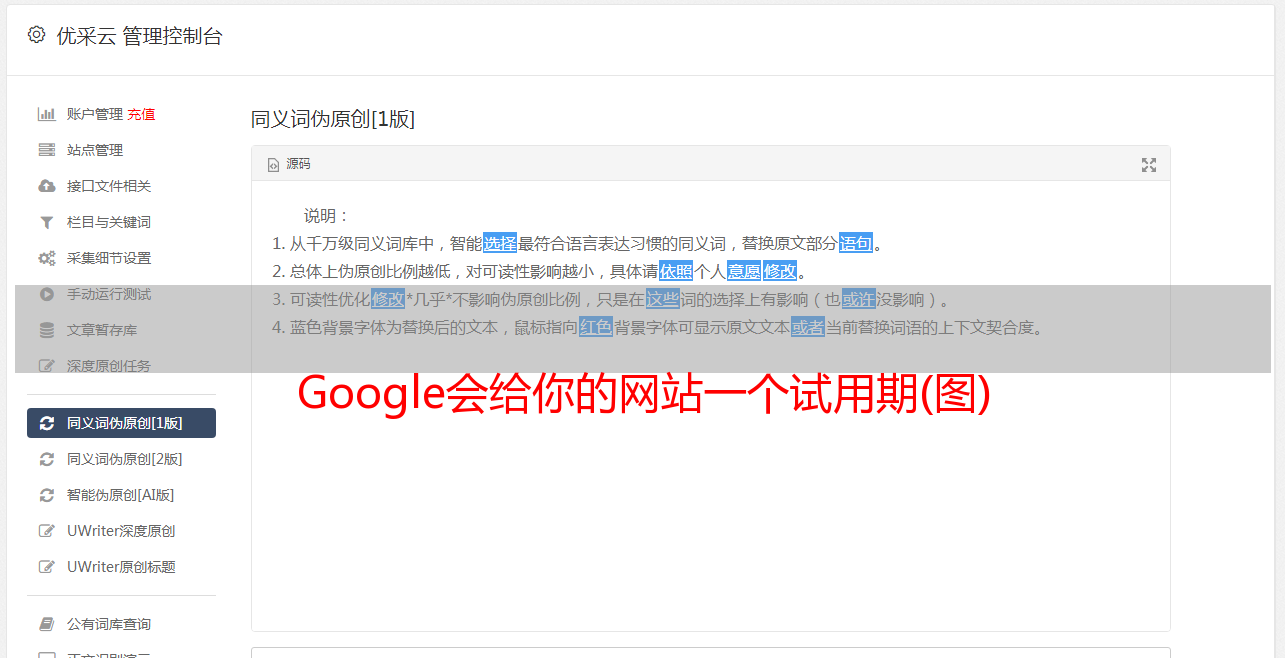
Task: Click the gear icon beside 优采云 管理控制台
Action: 37,35
